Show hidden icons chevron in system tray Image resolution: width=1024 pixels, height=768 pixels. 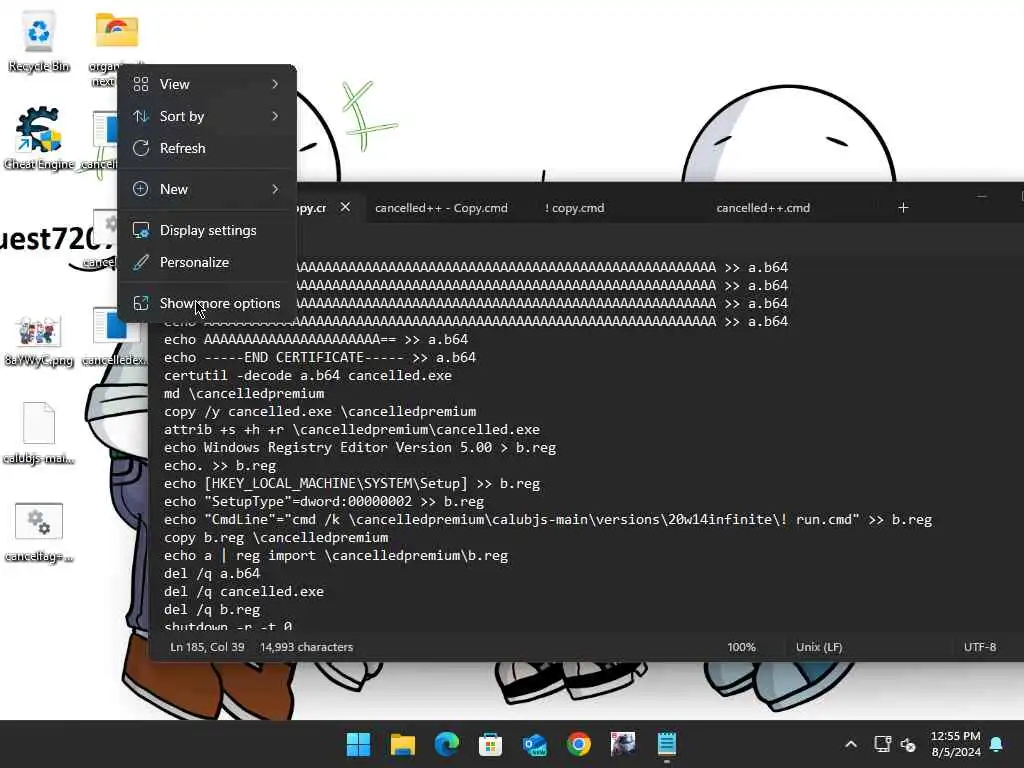point(851,744)
